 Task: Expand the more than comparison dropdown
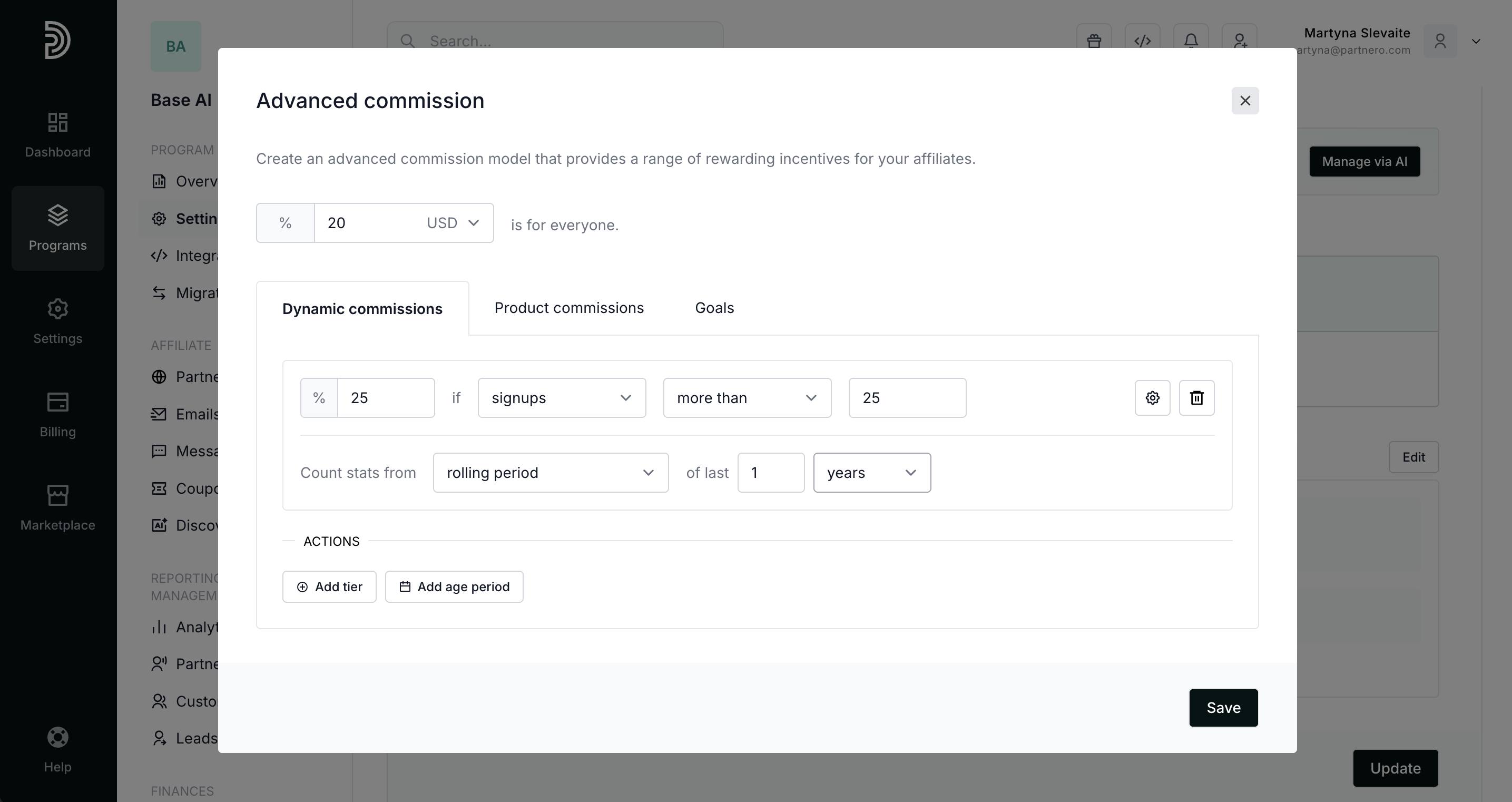coord(747,398)
